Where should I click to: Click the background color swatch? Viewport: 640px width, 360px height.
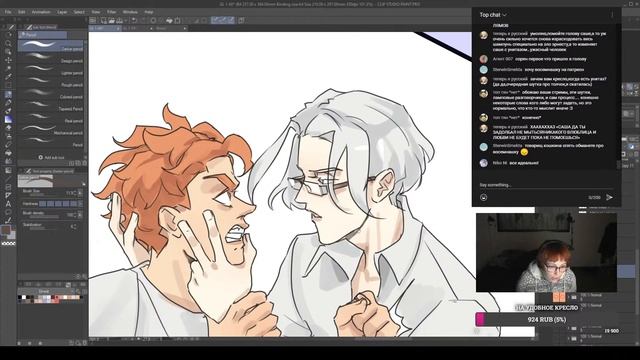pos(12,235)
